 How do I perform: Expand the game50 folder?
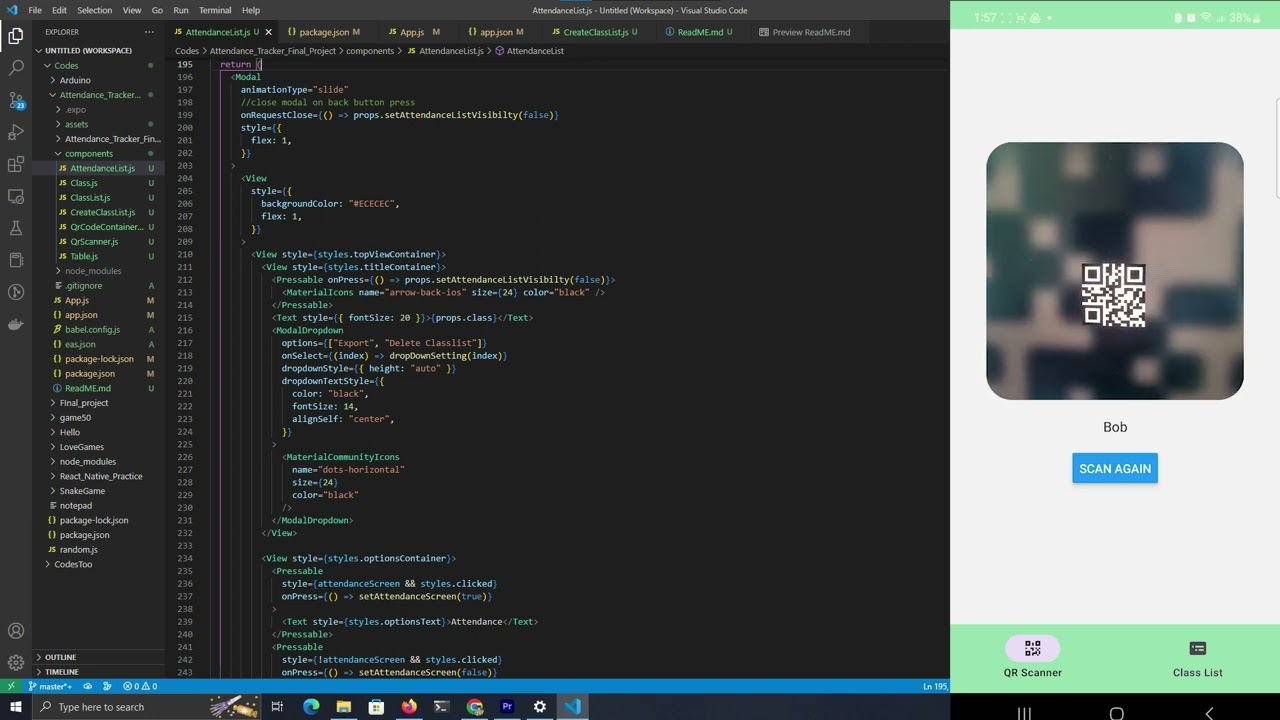75,418
